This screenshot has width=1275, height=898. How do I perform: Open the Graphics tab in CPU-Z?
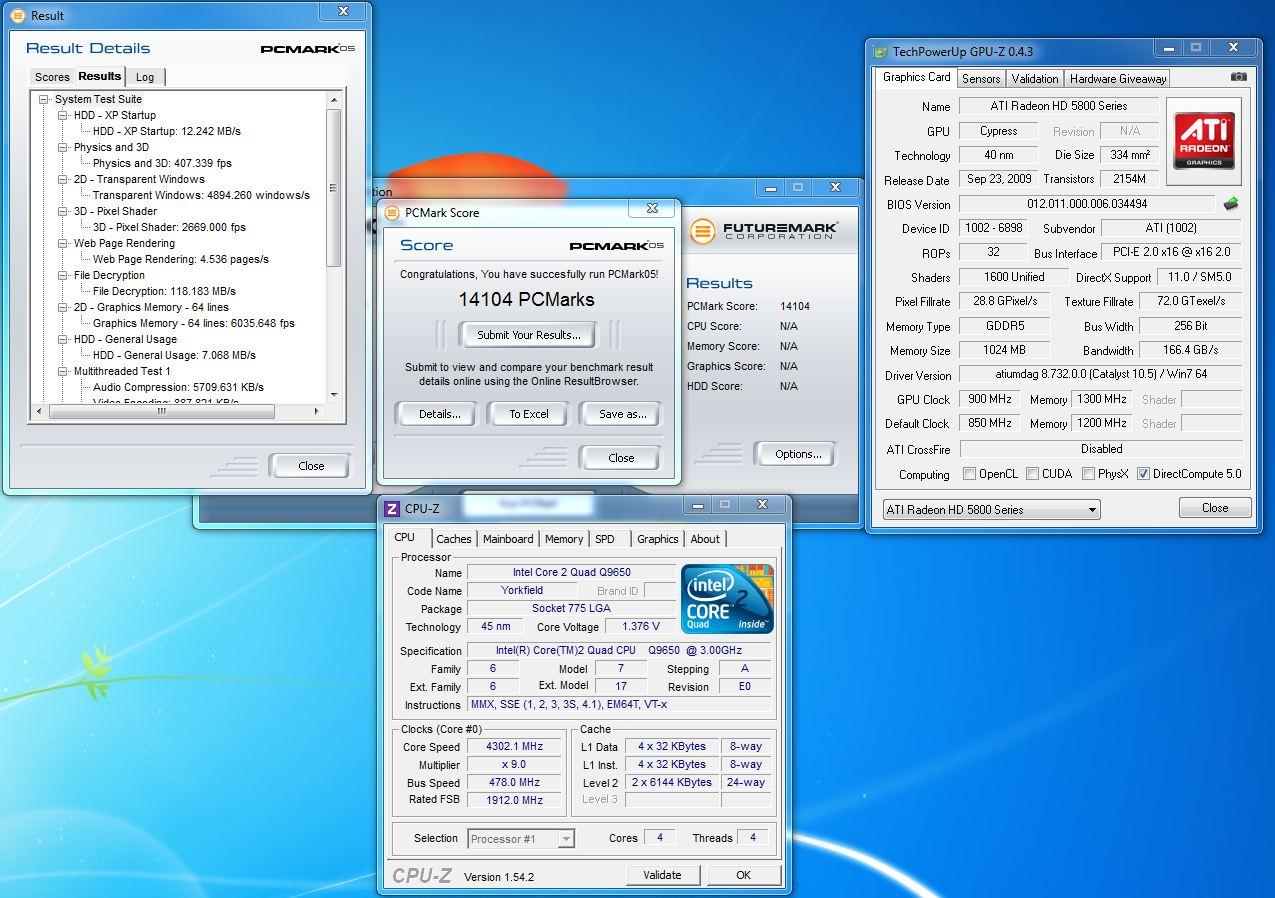tap(658, 539)
